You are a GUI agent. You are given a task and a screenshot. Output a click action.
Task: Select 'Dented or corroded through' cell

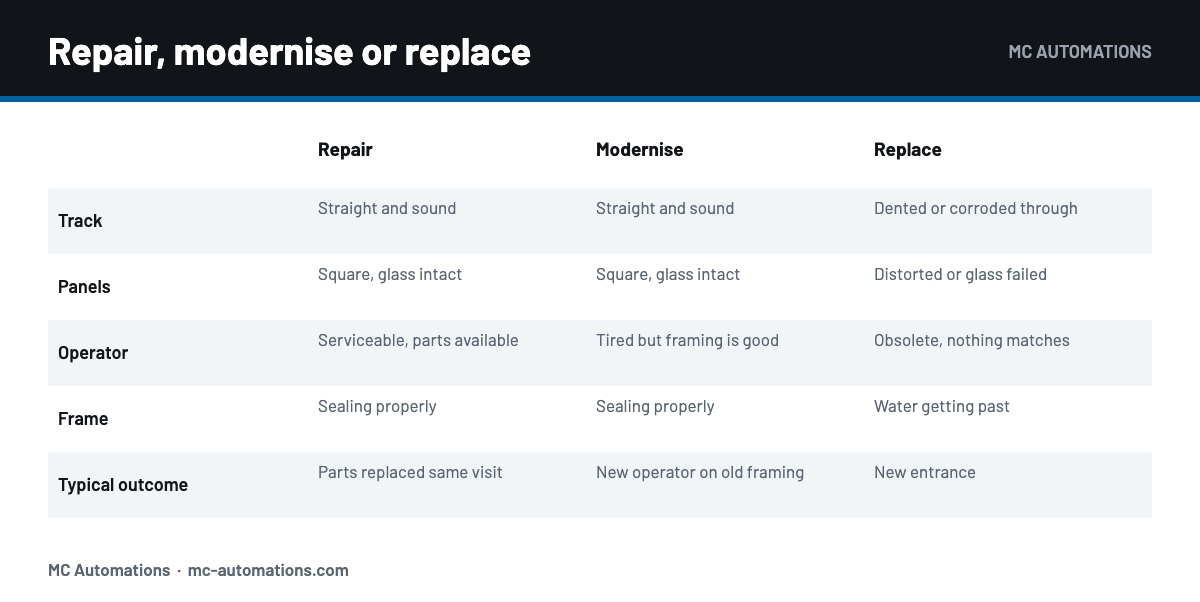(976, 209)
